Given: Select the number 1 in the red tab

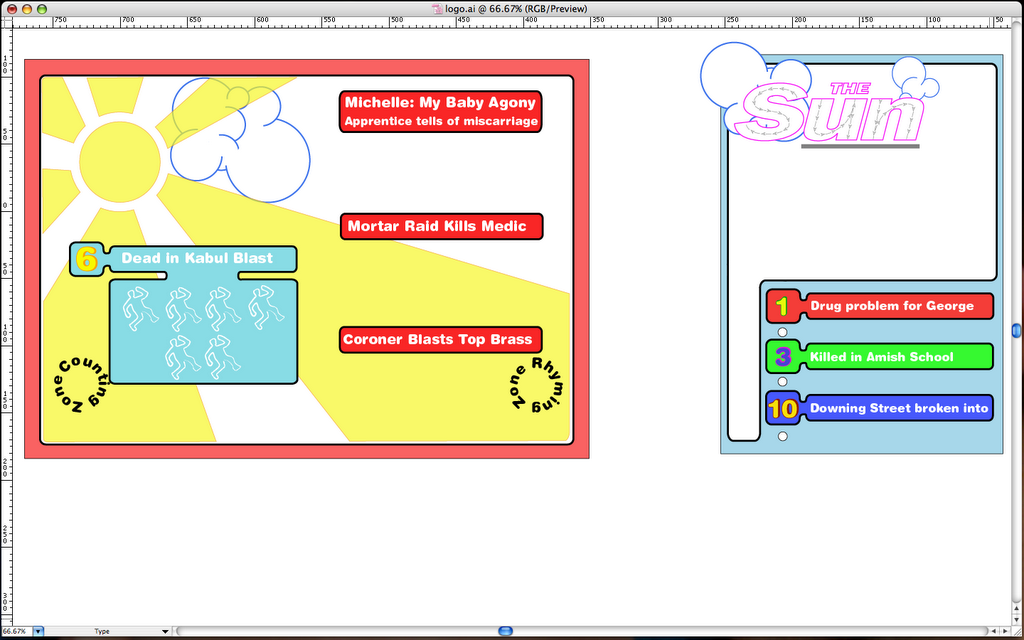Looking at the screenshot, I should (x=782, y=306).
